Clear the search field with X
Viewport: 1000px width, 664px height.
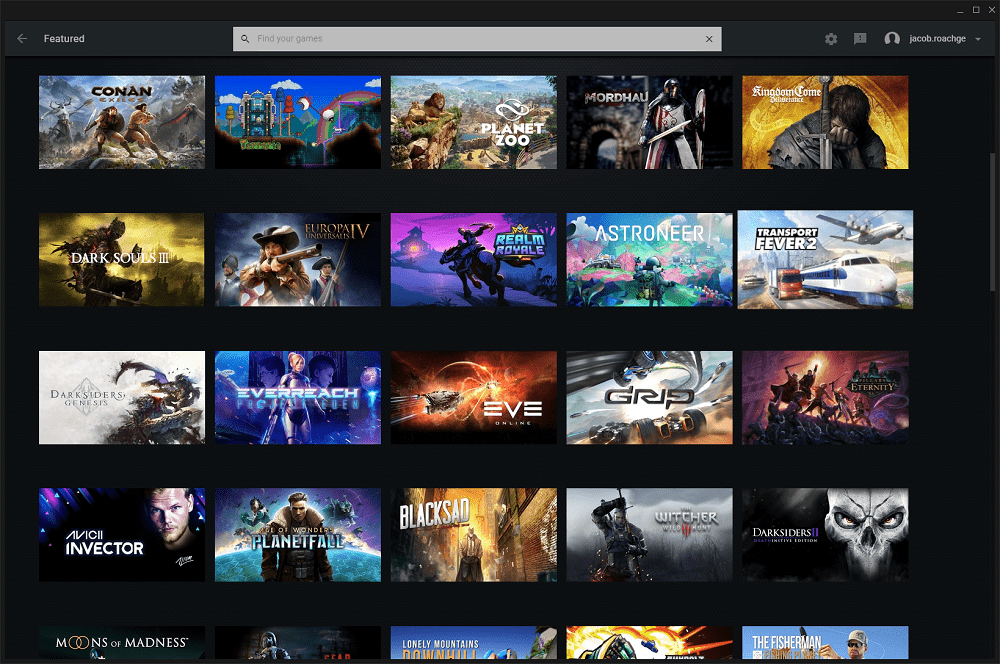[709, 39]
